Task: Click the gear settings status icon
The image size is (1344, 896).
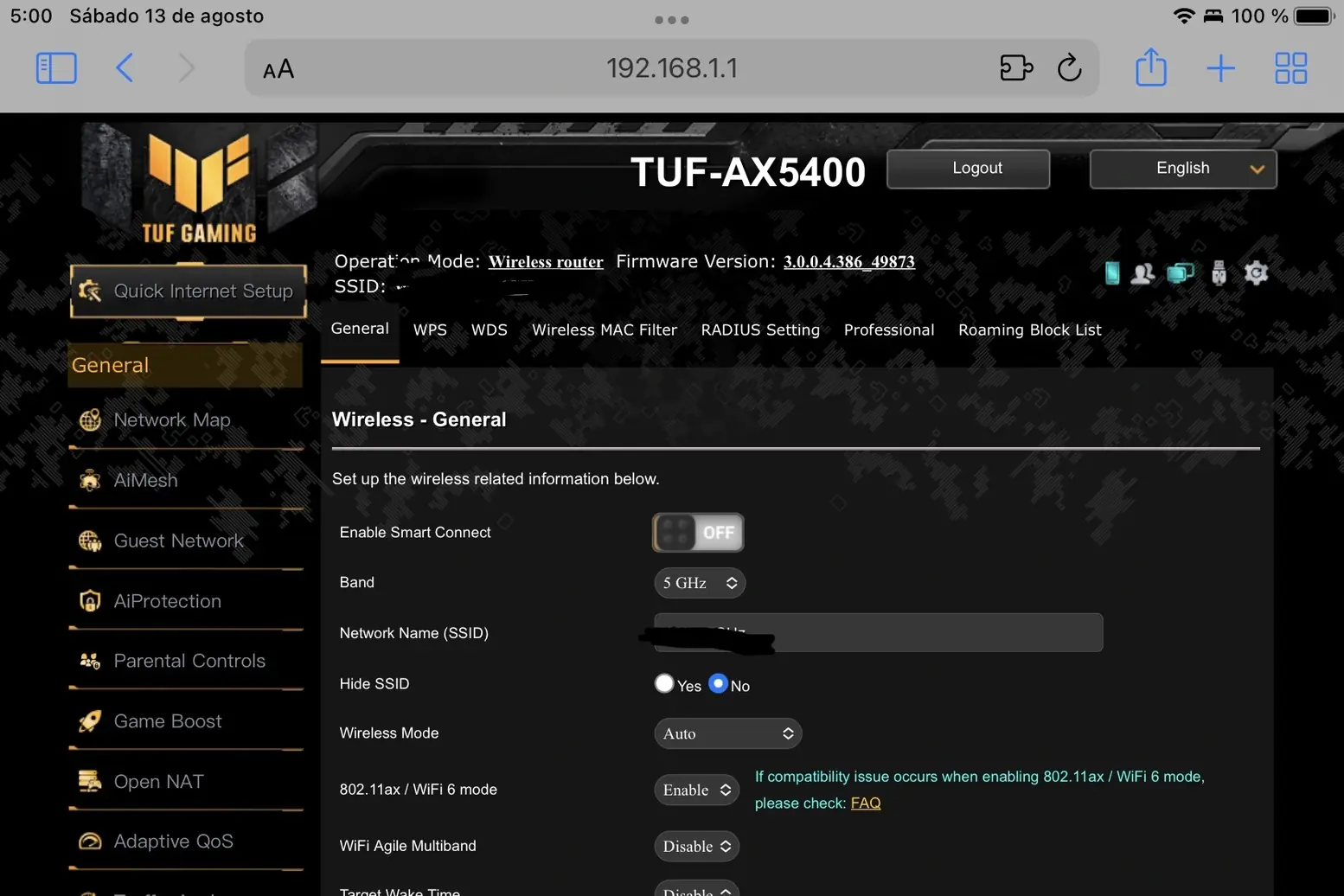Action: pos(1256,273)
